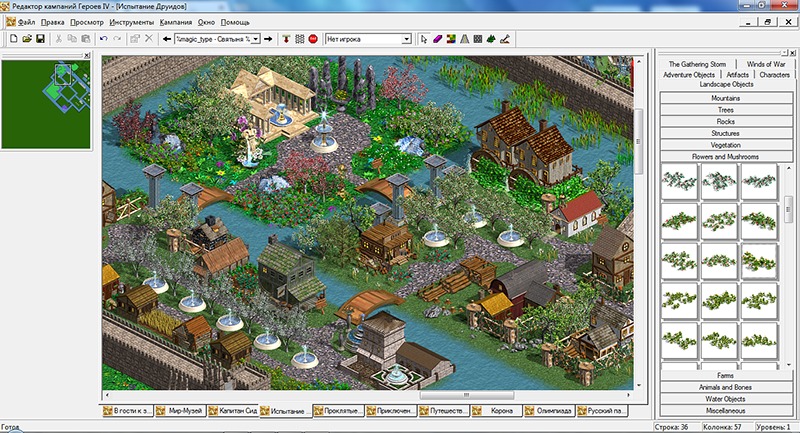
Task: Click the Cut scissors icon
Action: click(x=59, y=39)
